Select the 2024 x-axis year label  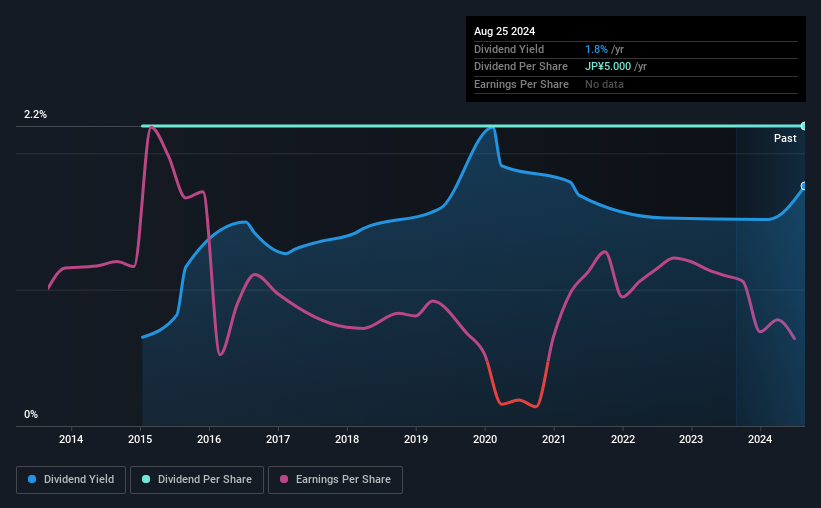click(760, 439)
